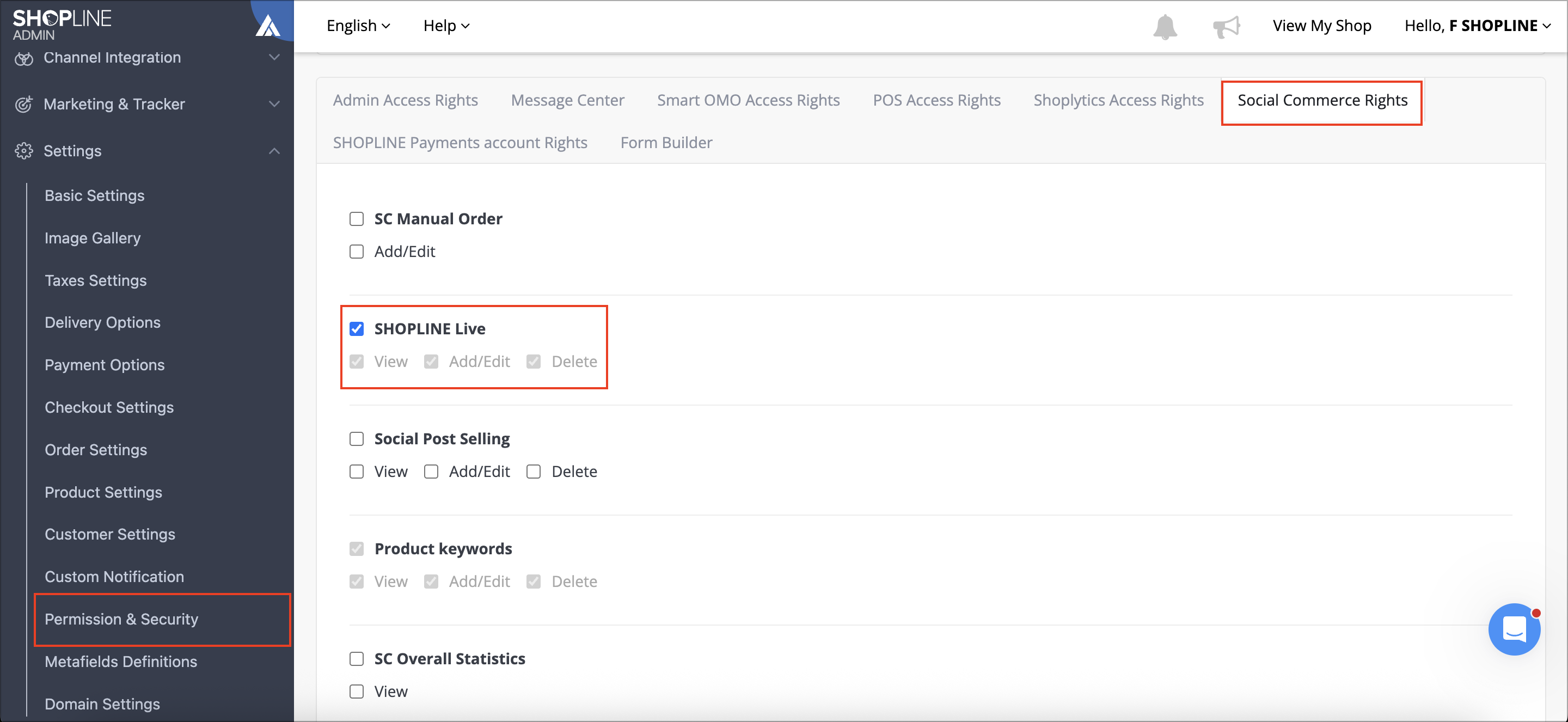This screenshot has height=722, width=1568.
Task: Click the Channel Integration icon
Action: pos(24,58)
